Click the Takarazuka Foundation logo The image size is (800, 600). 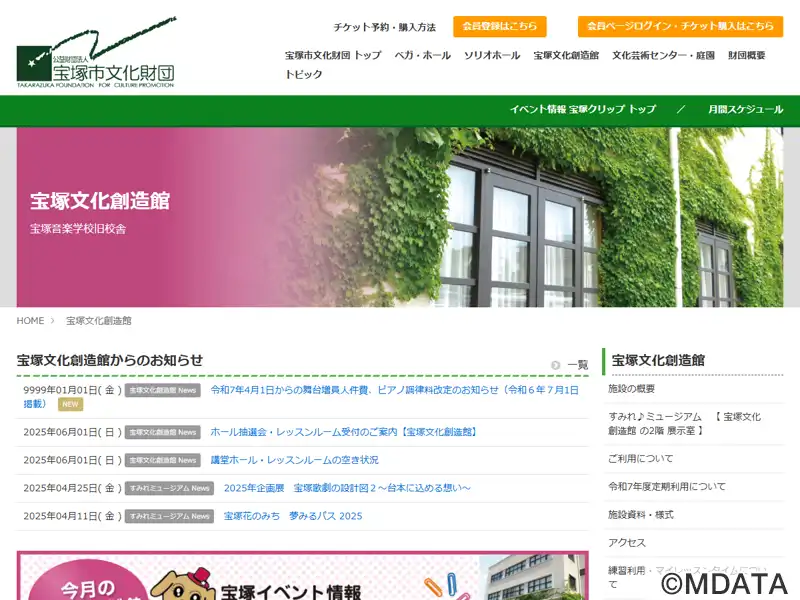(96, 53)
